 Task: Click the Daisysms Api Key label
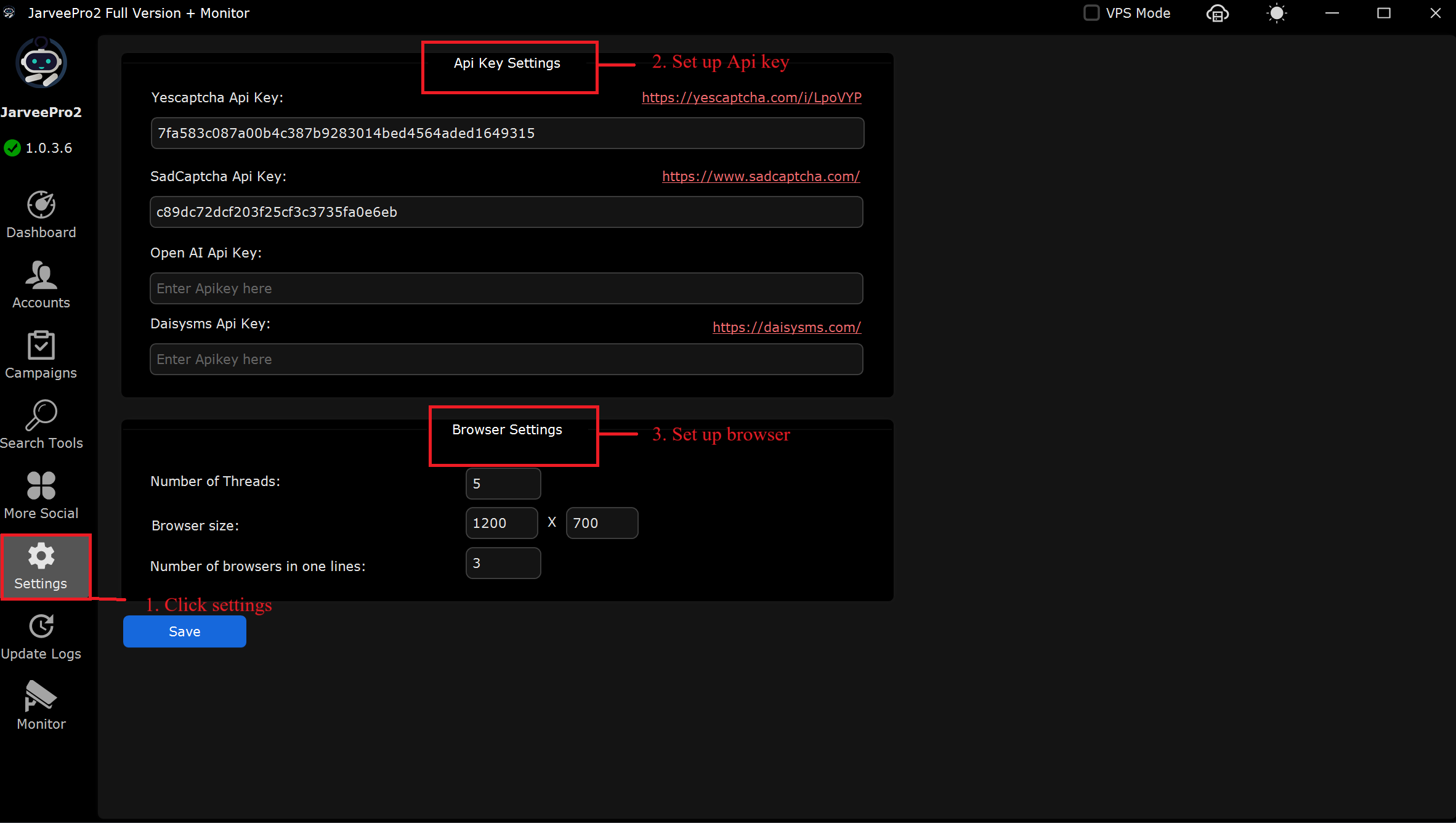(210, 323)
